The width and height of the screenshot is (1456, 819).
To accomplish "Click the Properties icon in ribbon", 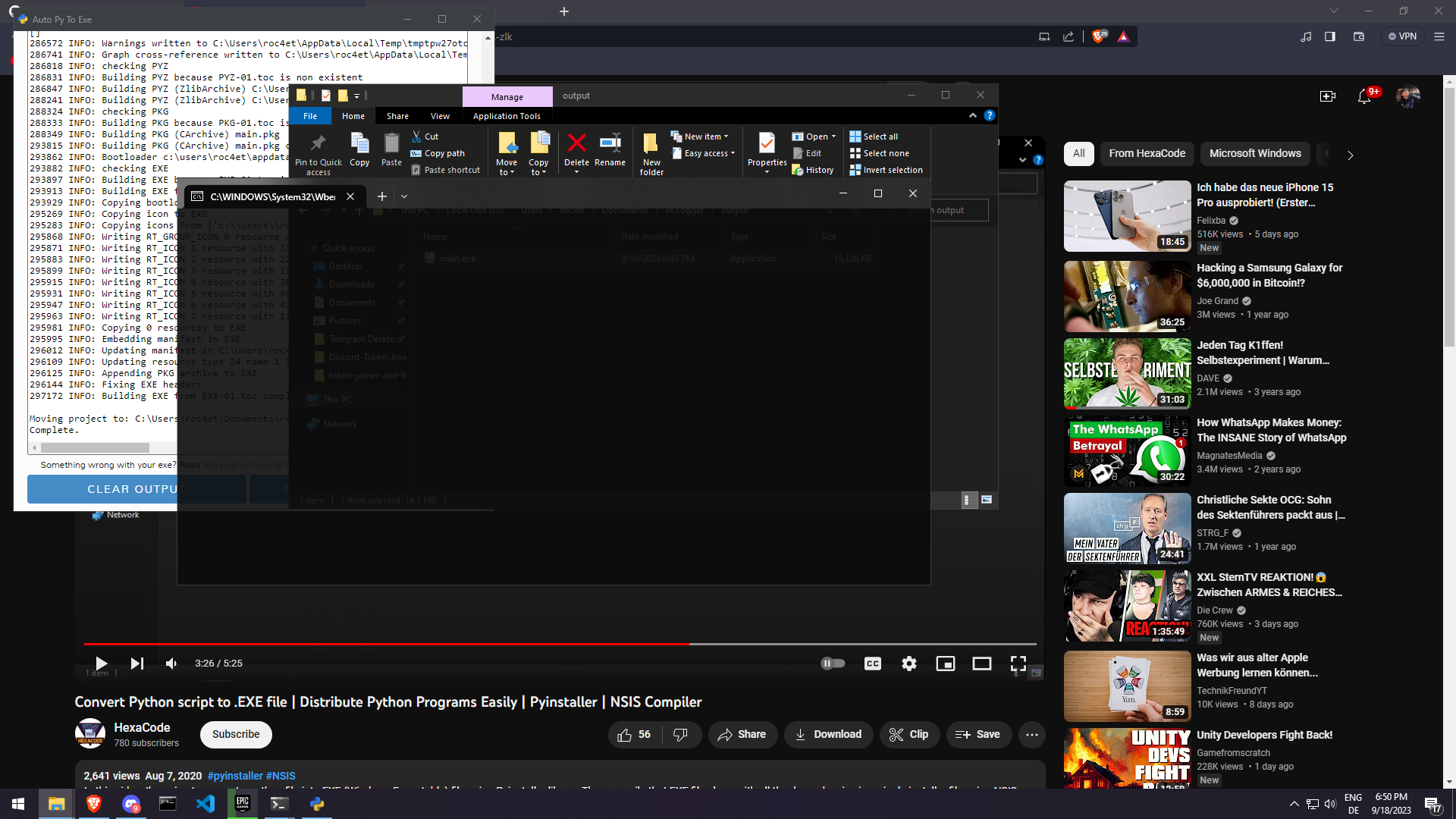I will [767, 144].
